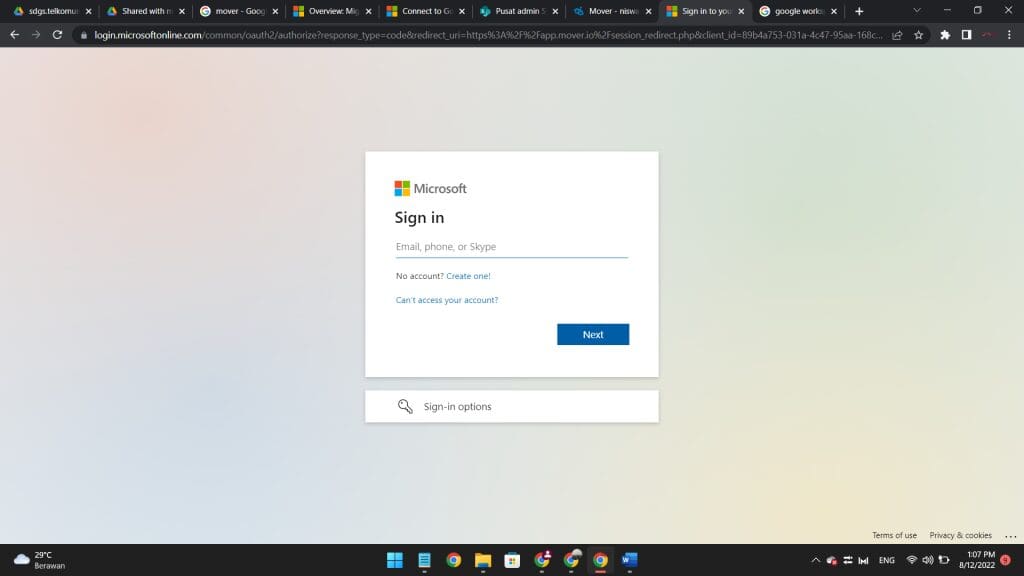1024x576 pixels.
Task: Open a new browser tab
Action: tap(859, 11)
